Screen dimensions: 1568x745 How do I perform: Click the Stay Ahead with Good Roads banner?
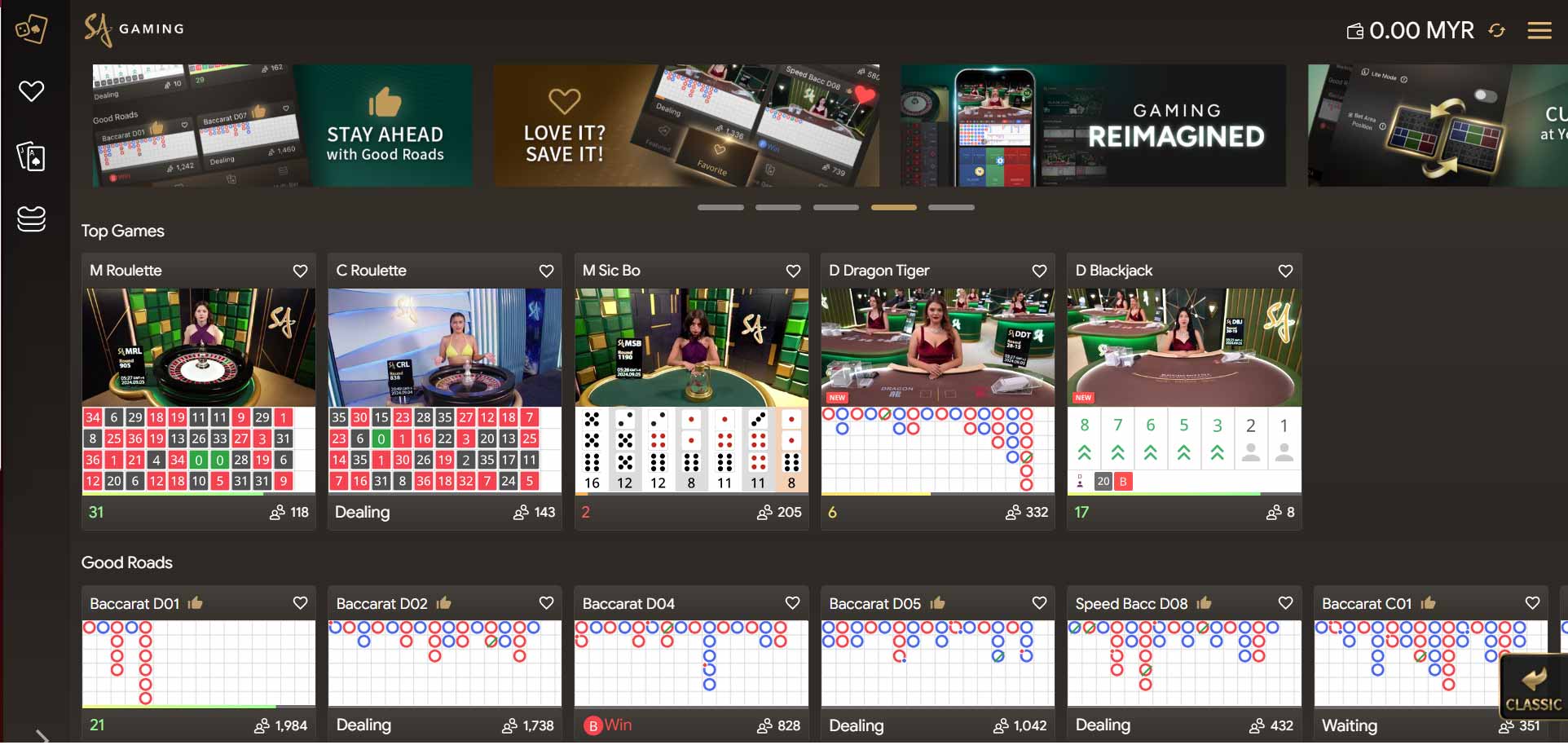point(282,126)
